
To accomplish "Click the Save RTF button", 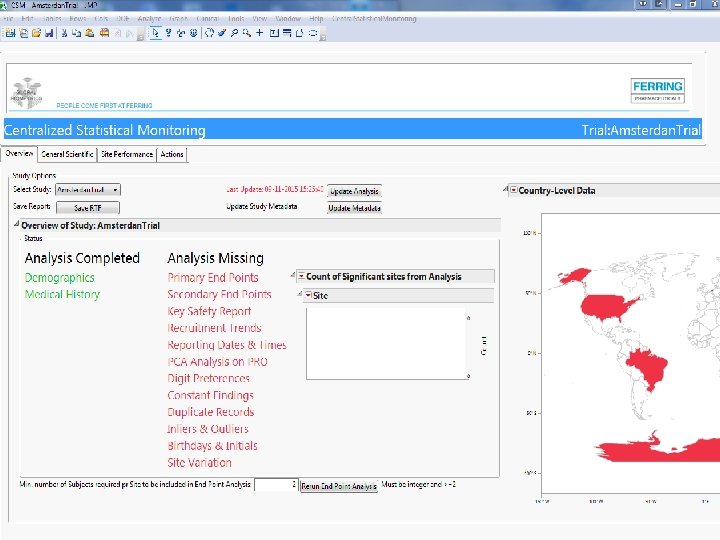I will point(88,208).
